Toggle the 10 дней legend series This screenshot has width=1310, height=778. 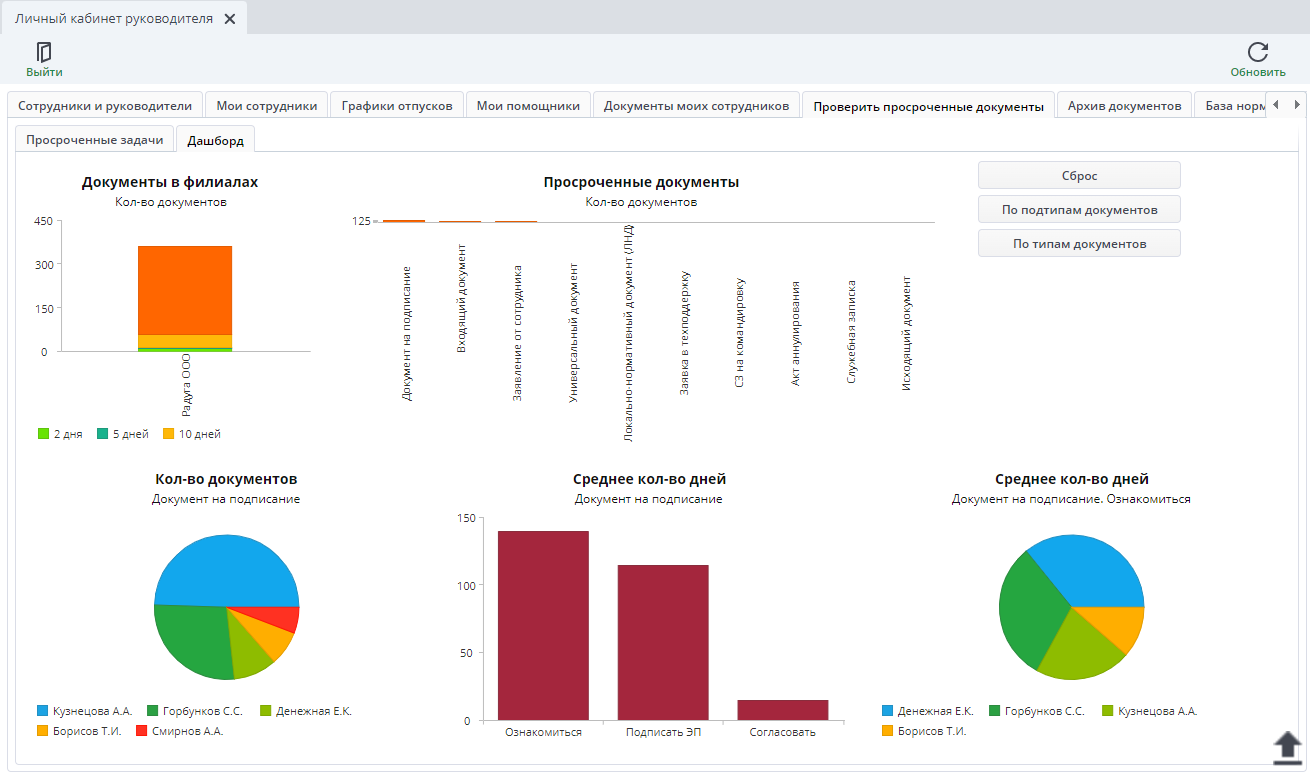(x=191, y=434)
